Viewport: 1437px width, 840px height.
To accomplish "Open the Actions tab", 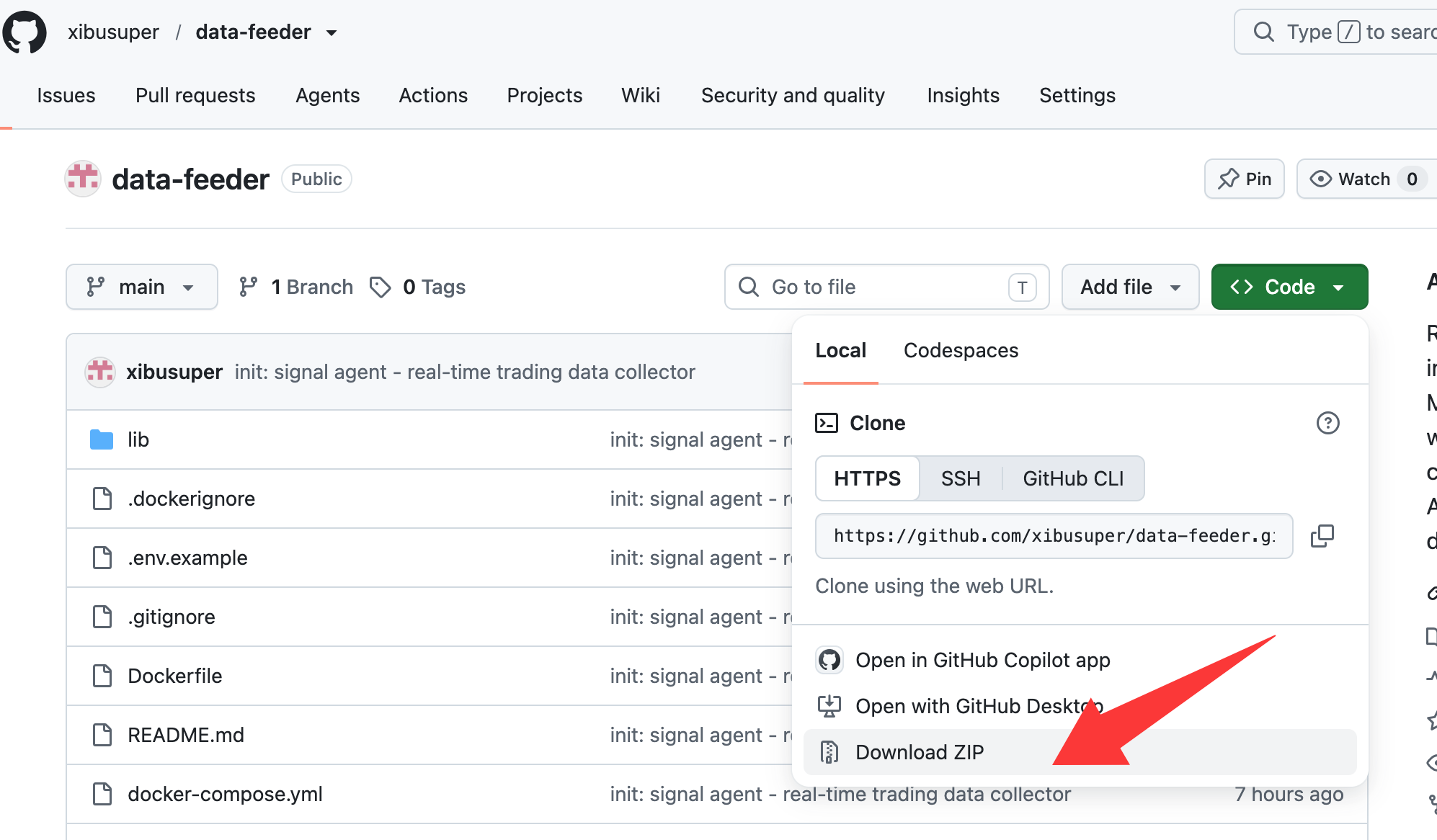I will 433,95.
